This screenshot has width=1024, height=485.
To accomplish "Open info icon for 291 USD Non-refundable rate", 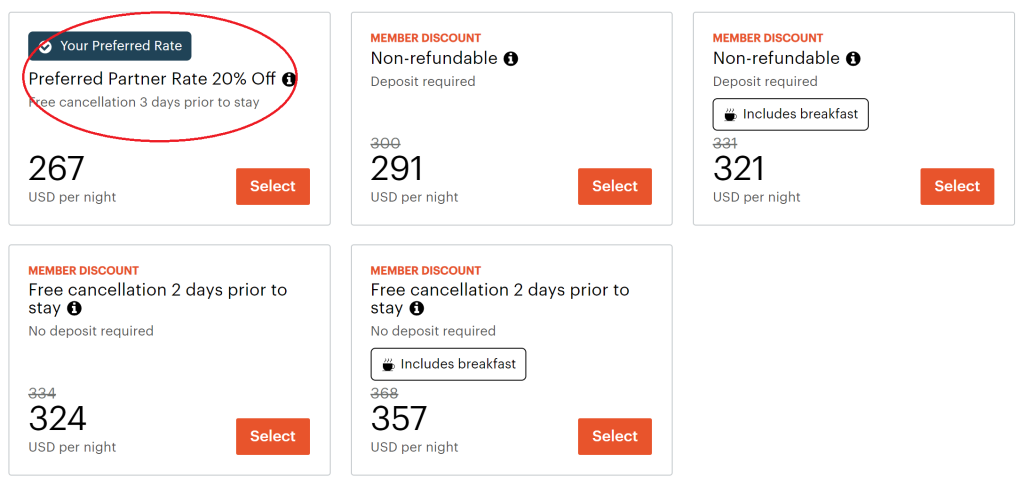I will point(511,59).
